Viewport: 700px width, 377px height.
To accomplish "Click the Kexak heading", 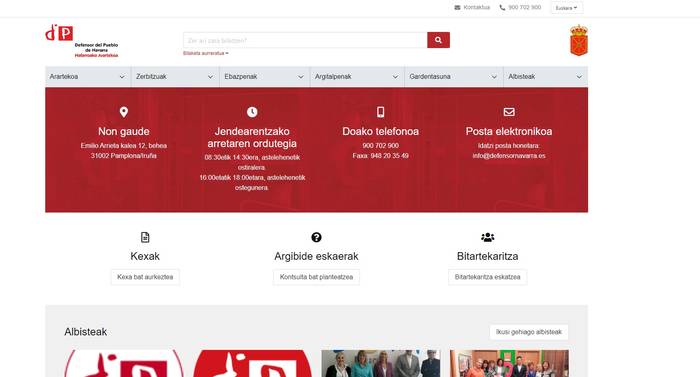I will (145, 256).
